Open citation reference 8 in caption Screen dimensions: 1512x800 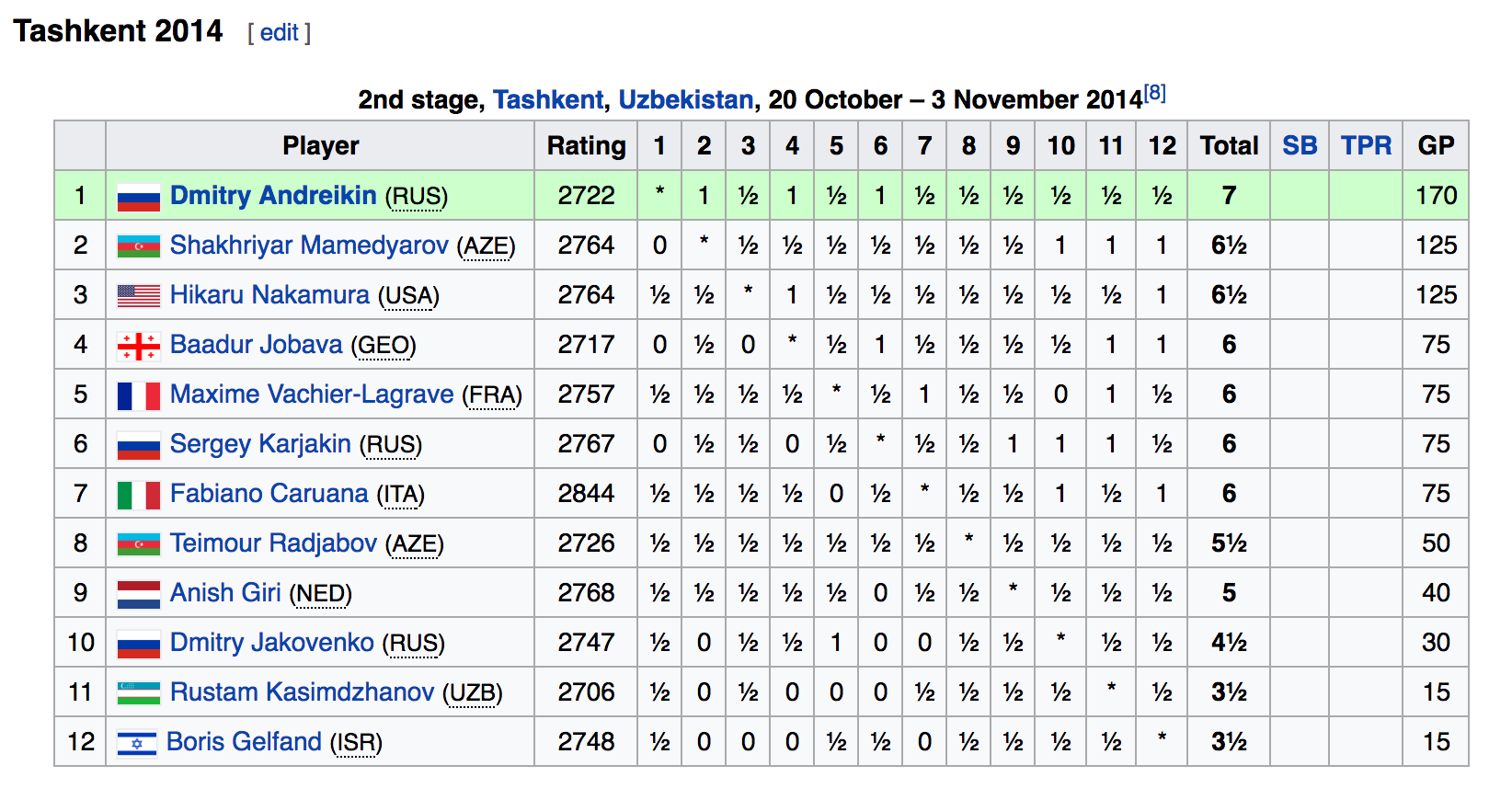(x=1155, y=93)
